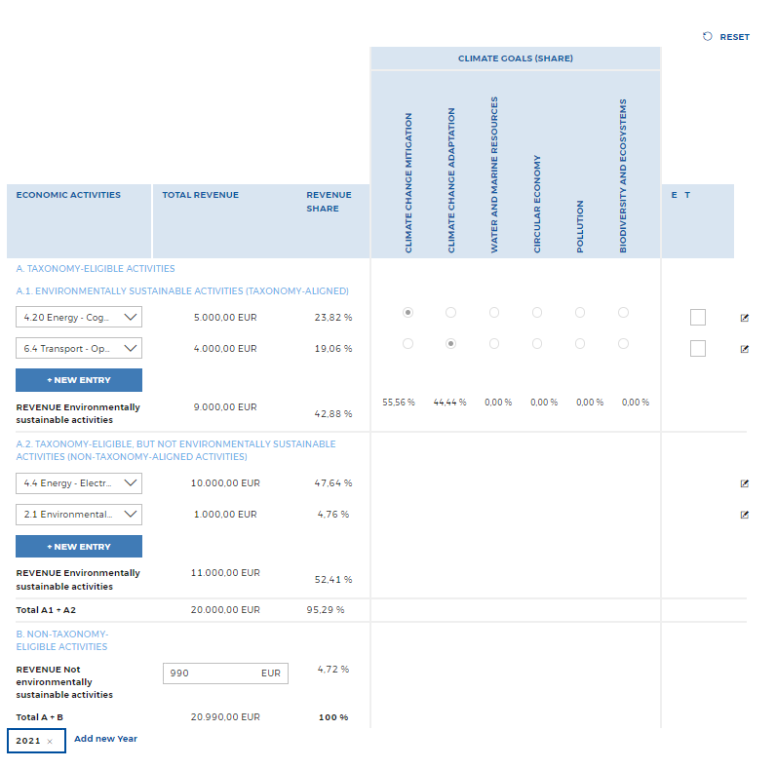Click the A. Taxonomy-Eligible Activities heading
776x769 pixels.
click(x=96, y=269)
